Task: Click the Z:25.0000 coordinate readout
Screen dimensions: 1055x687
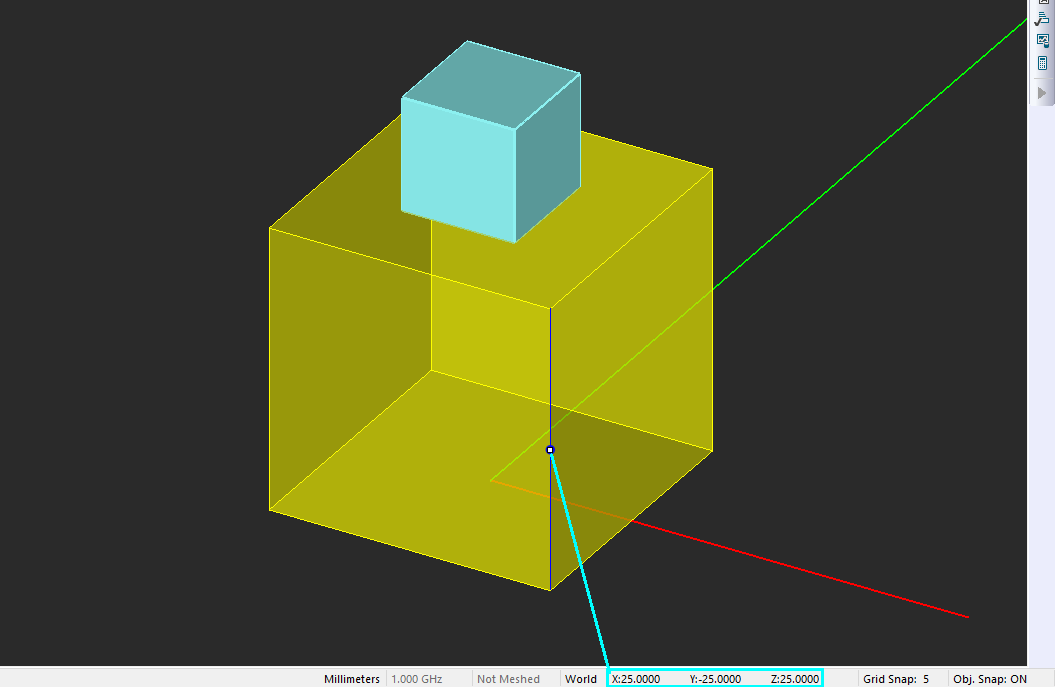Action: pos(795,679)
